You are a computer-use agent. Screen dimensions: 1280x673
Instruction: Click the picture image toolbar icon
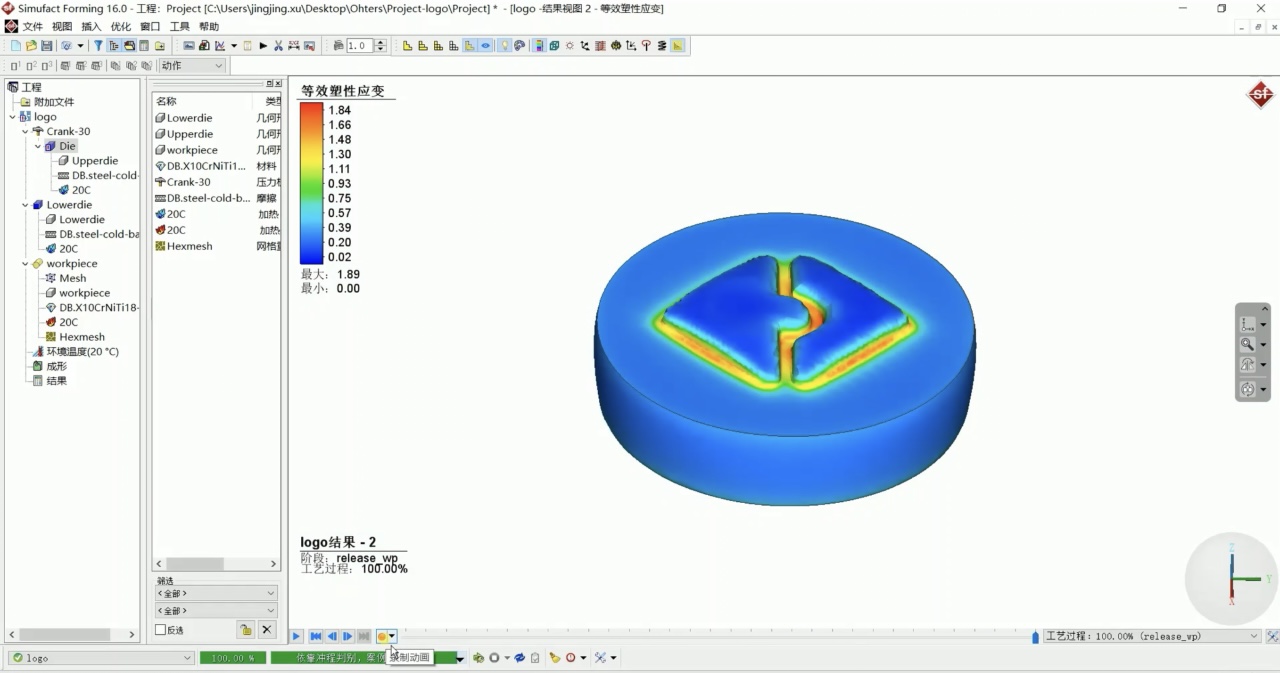tap(189, 46)
